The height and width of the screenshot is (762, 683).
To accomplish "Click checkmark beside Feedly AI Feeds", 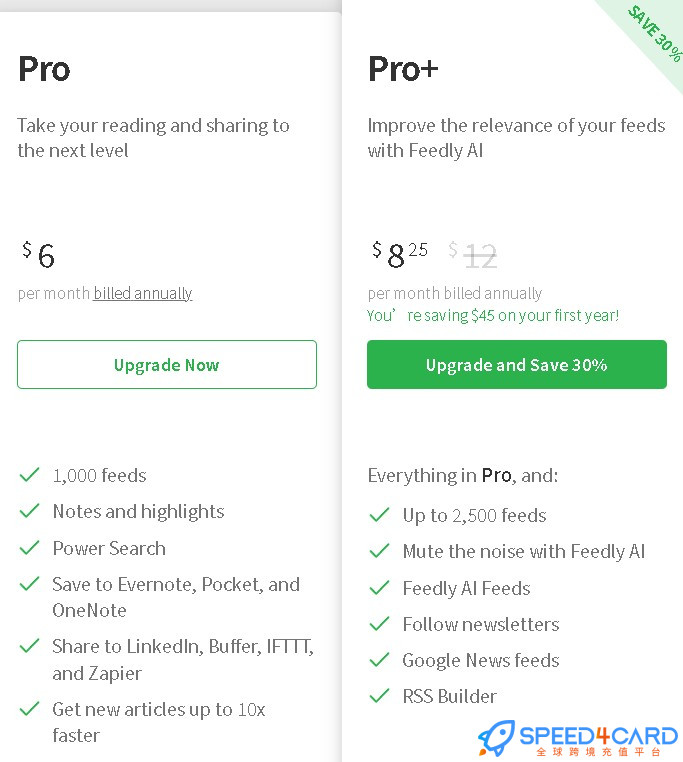I will (x=379, y=588).
